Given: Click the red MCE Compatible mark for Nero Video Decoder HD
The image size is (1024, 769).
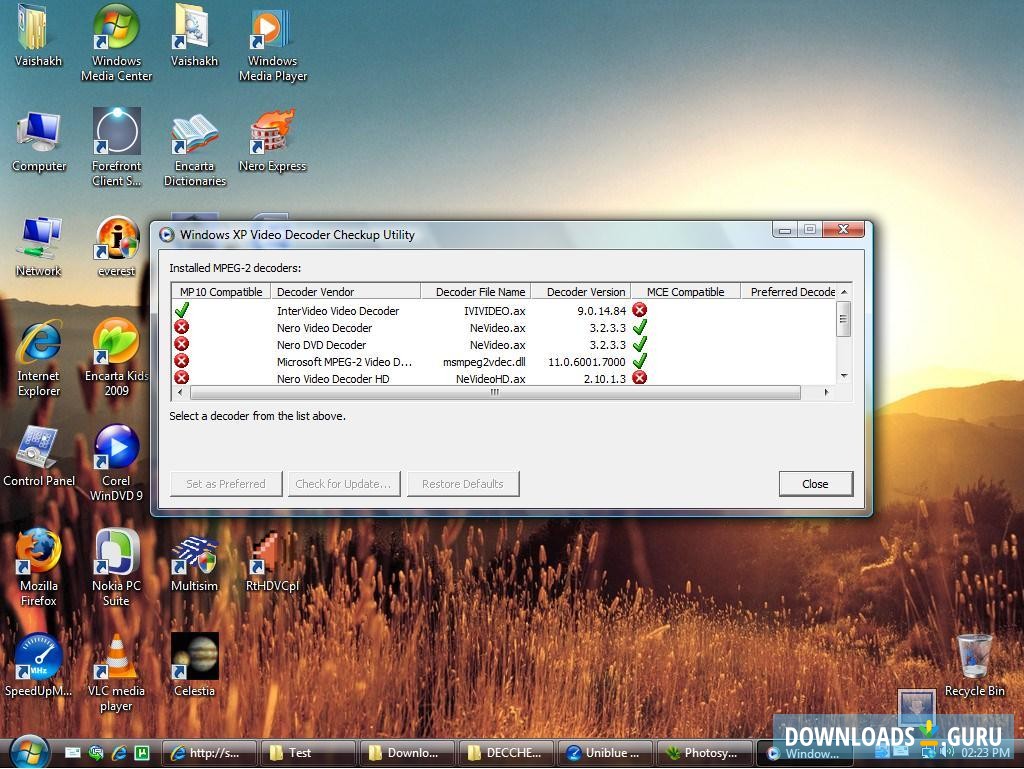Looking at the screenshot, I should click(638, 378).
